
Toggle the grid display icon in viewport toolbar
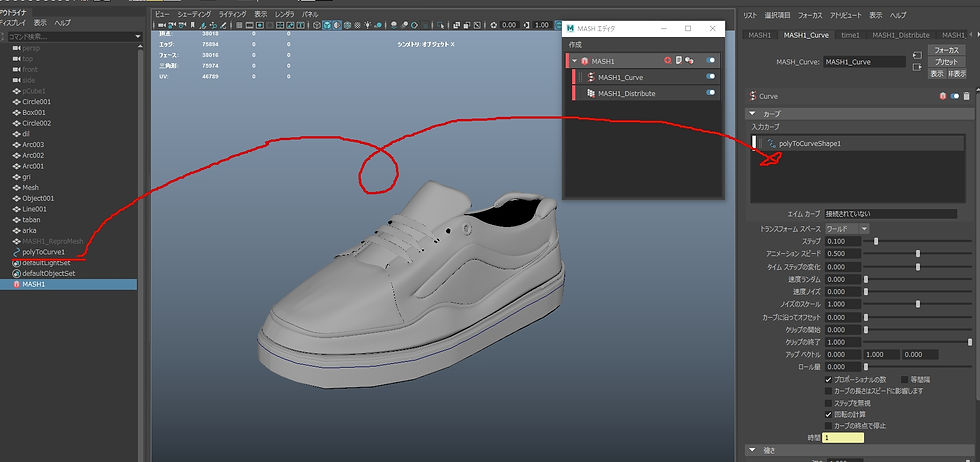(x=239, y=25)
